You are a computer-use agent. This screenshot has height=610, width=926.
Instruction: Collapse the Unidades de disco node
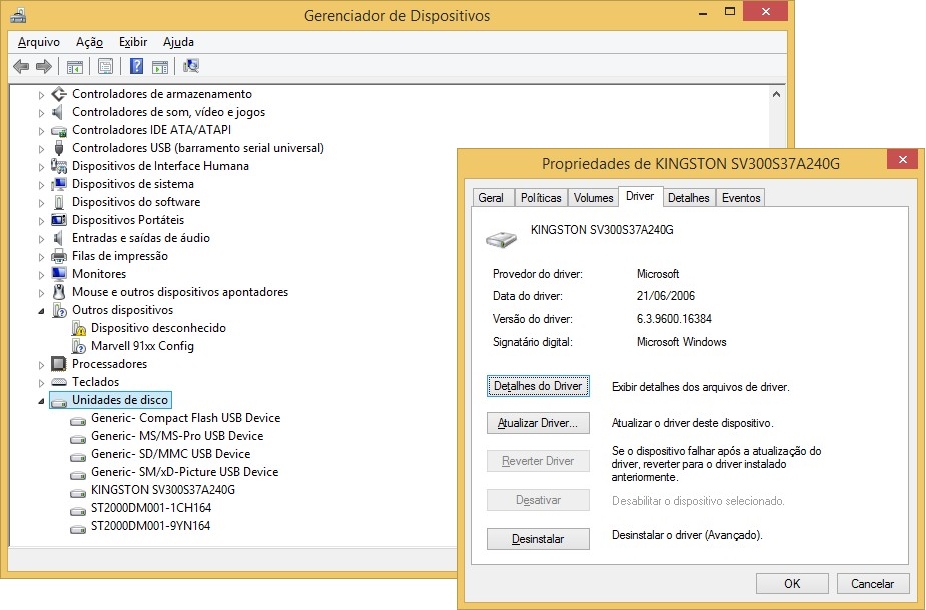click(41, 400)
